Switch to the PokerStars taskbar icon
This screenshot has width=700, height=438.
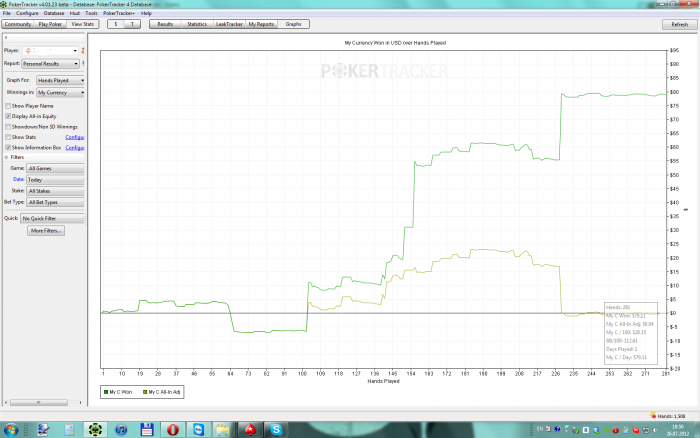pos(250,430)
